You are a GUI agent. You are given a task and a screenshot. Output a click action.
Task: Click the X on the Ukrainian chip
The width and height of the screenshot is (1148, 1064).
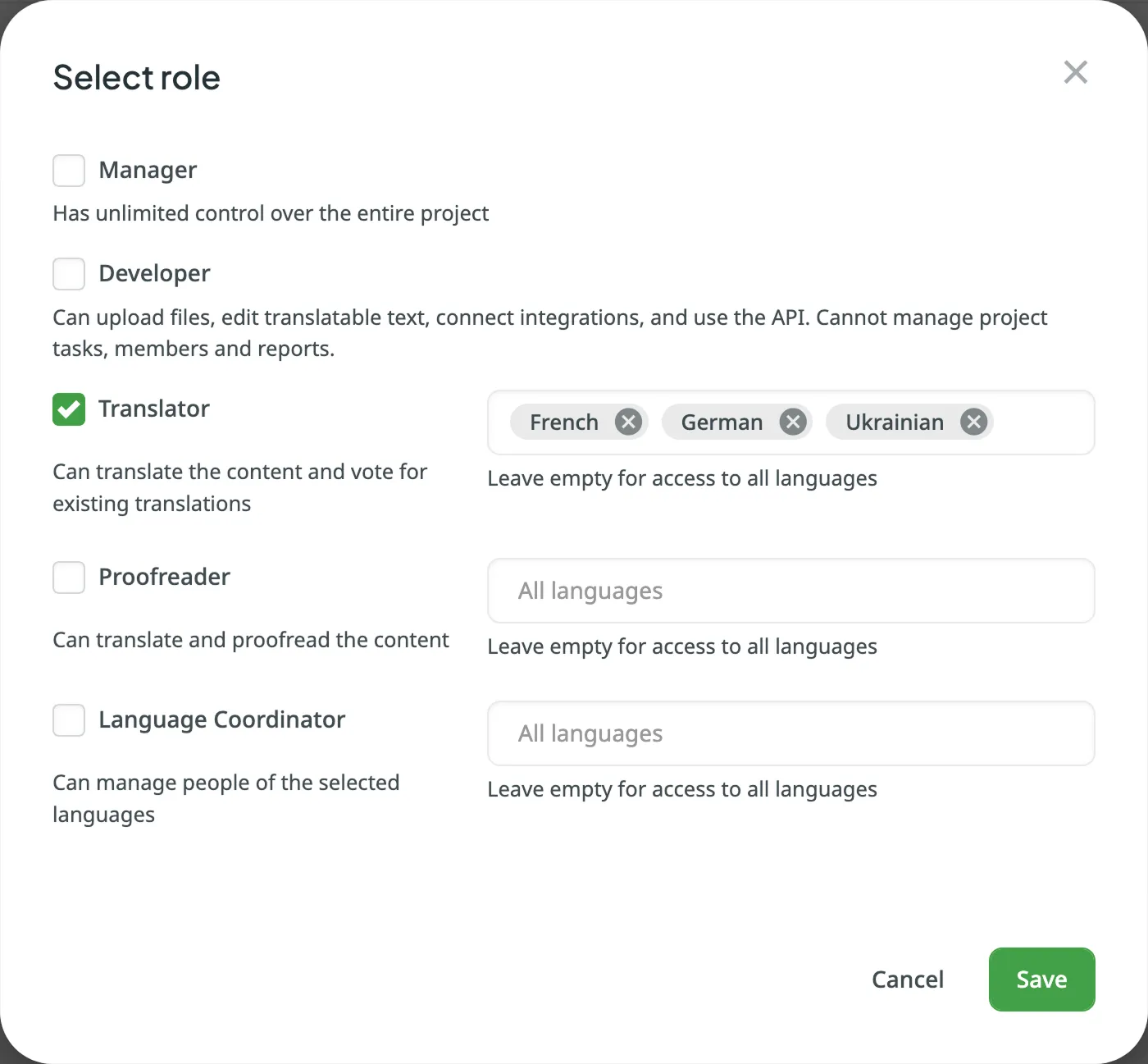point(973,422)
